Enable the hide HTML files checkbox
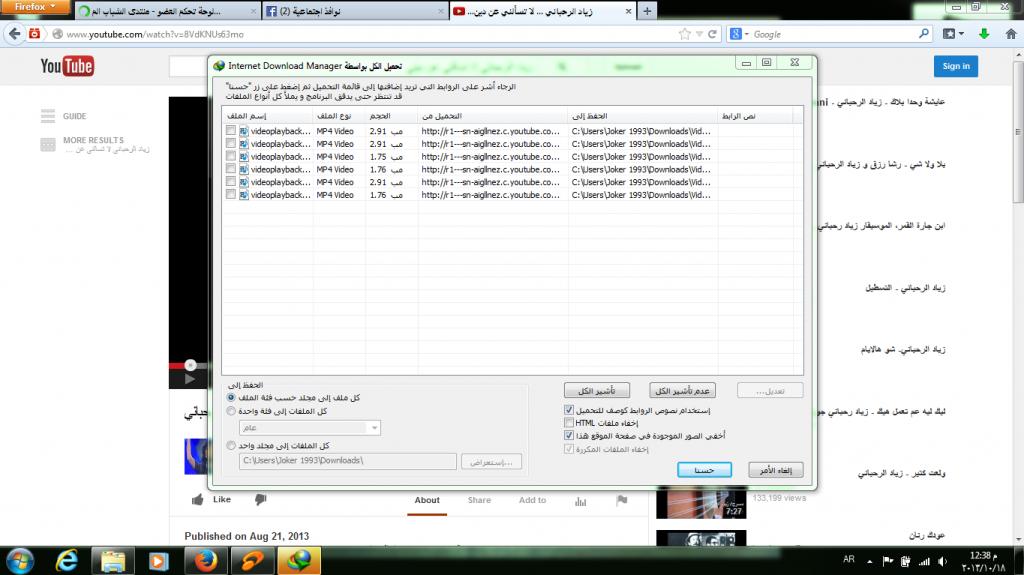 [569, 423]
